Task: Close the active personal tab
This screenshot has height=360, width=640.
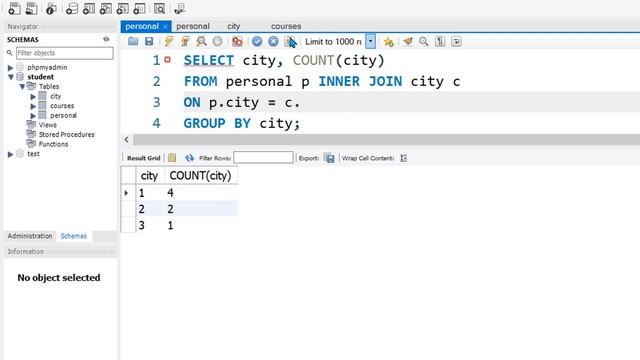Action: [x=165, y=27]
